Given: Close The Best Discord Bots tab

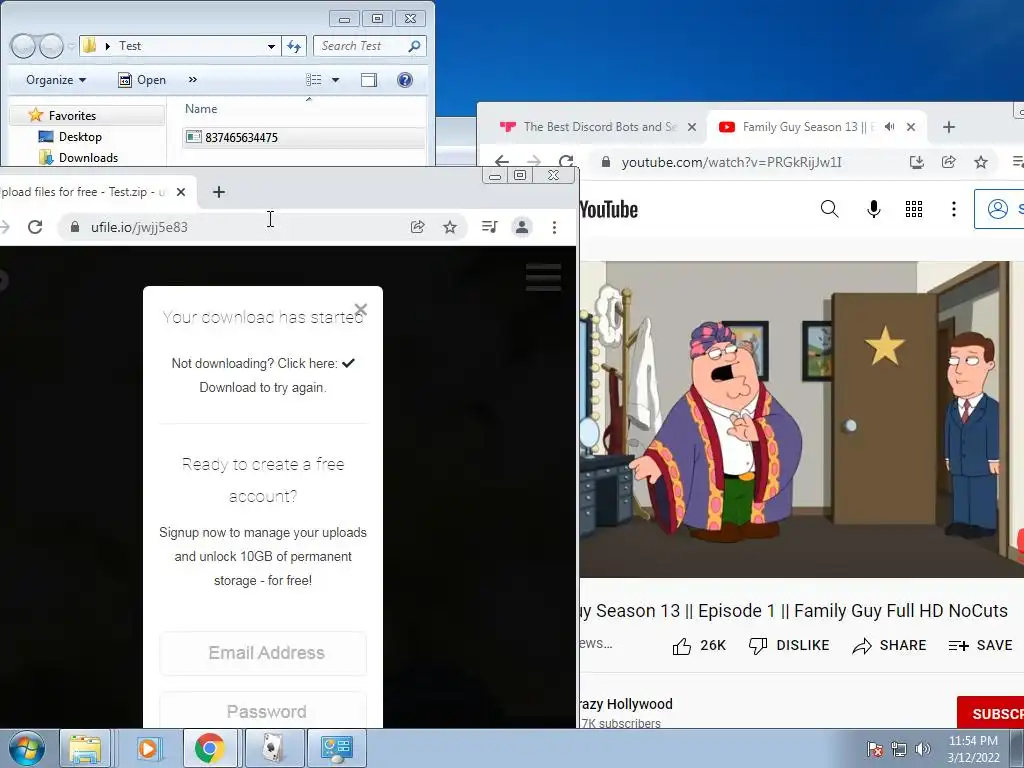Looking at the screenshot, I should pyautogui.click(x=692, y=127).
